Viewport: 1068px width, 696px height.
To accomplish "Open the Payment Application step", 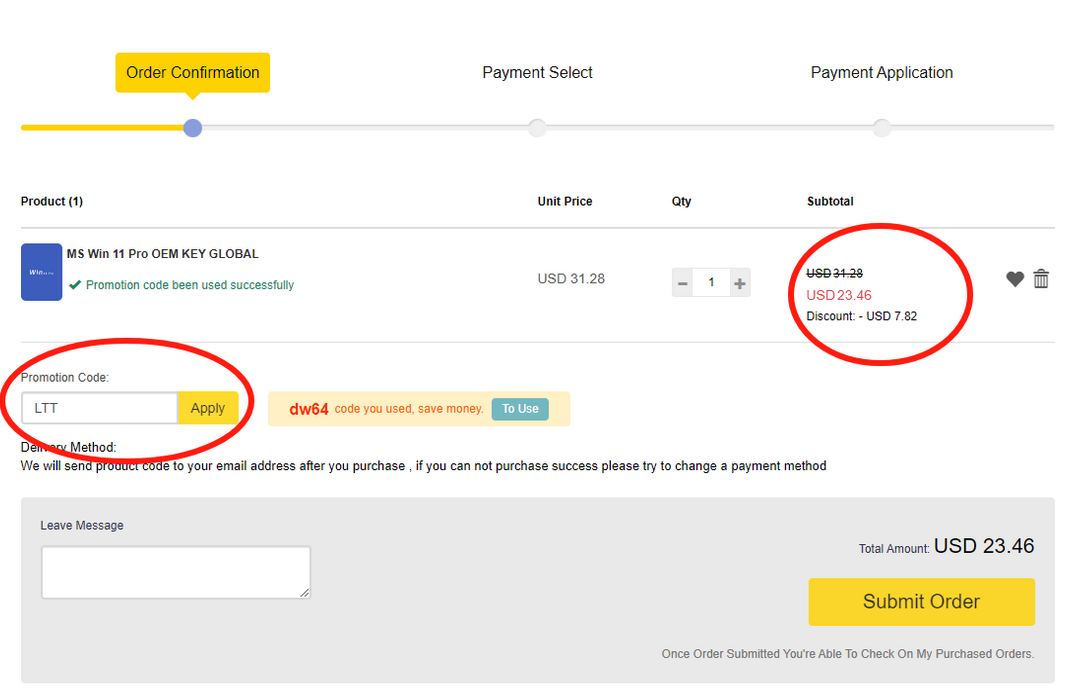I will 881,73.
